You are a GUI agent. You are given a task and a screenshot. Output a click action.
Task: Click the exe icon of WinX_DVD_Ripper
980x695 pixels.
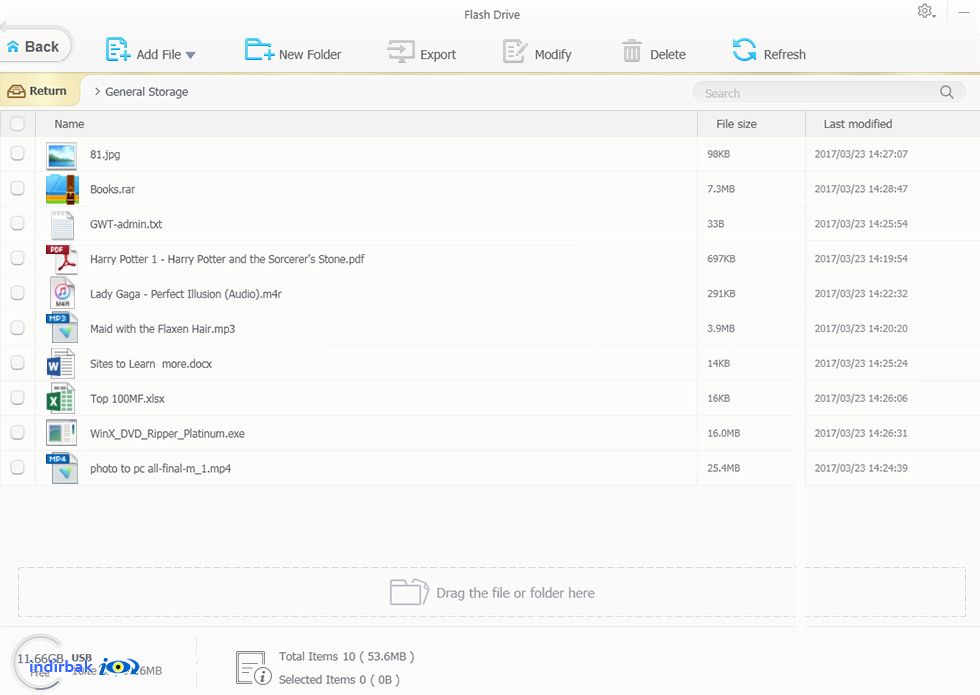tap(61, 433)
